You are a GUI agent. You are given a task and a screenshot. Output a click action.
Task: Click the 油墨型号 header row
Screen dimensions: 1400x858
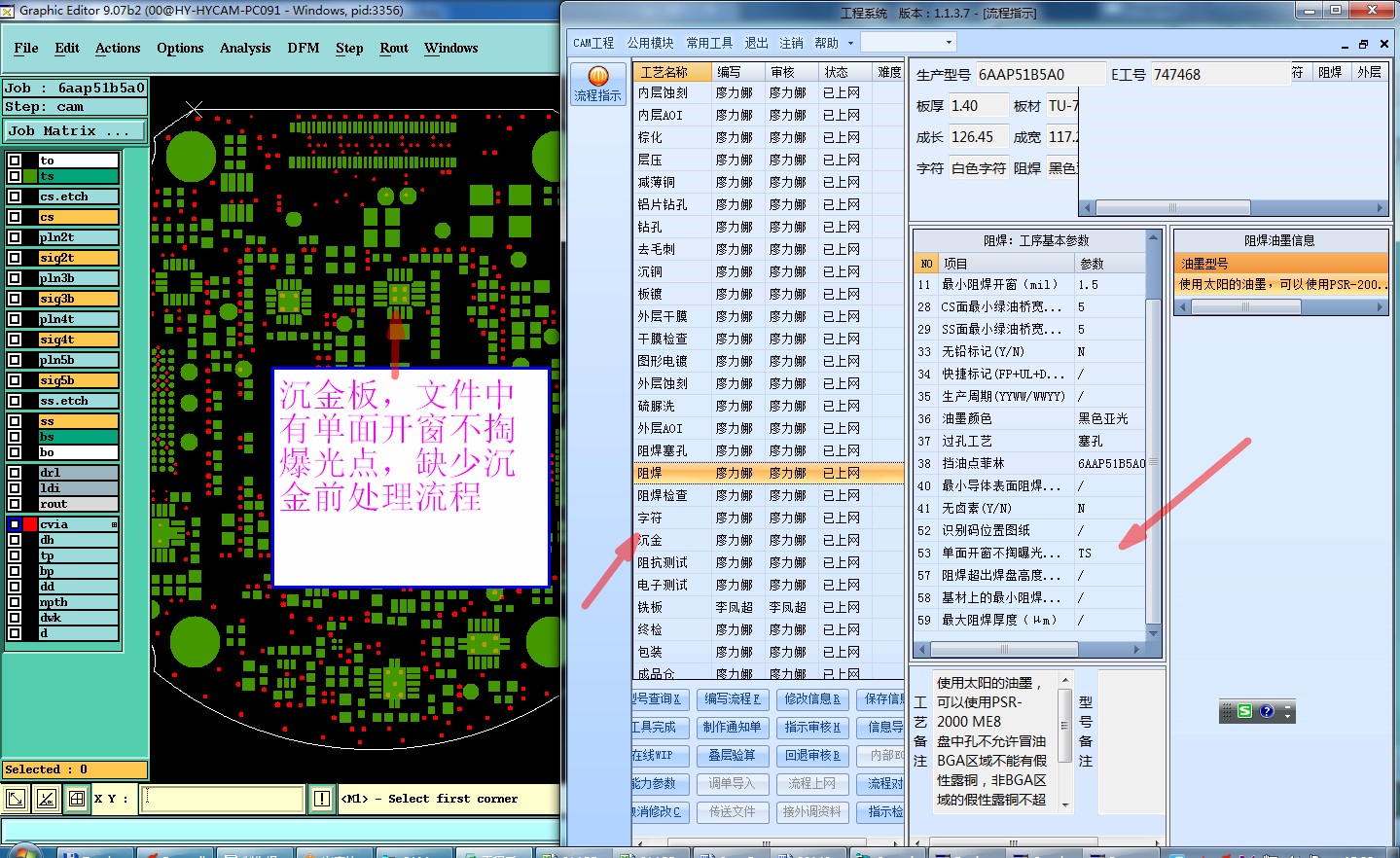pos(1280,264)
